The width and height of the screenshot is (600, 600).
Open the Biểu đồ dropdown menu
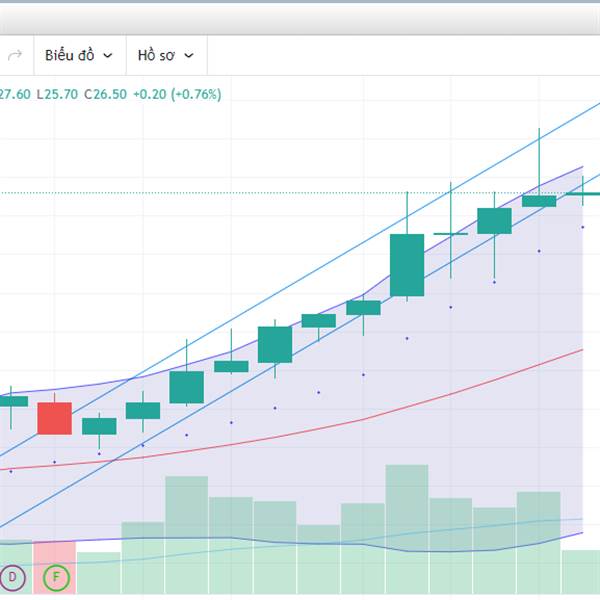click(x=80, y=55)
